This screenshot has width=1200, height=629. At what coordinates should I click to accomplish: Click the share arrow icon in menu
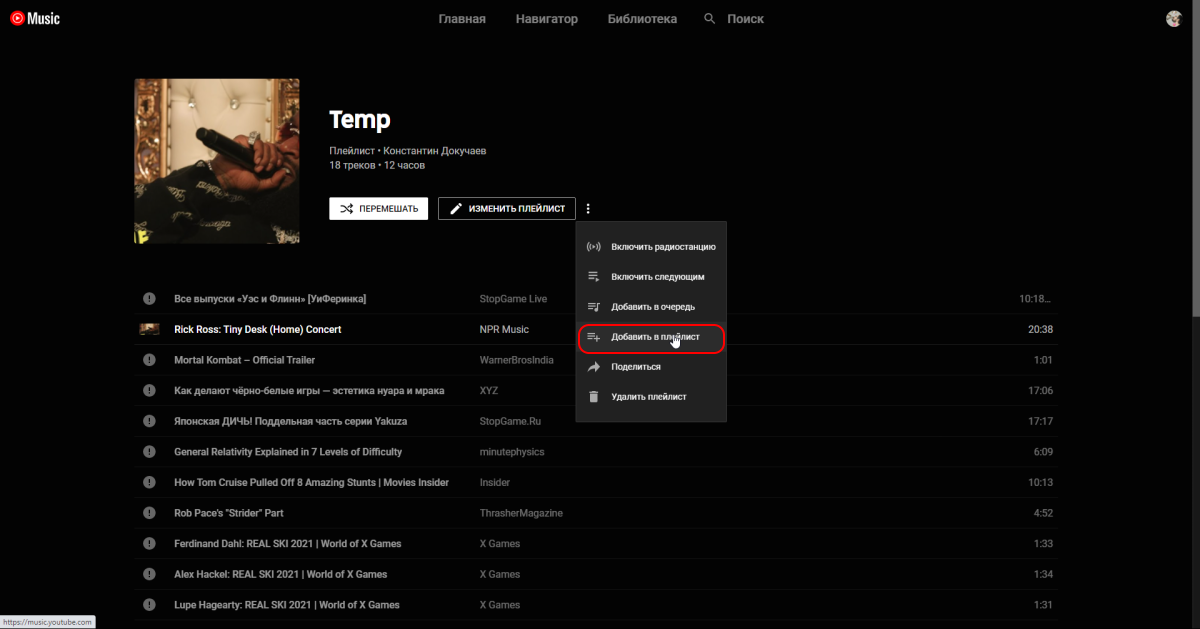pos(593,367)
